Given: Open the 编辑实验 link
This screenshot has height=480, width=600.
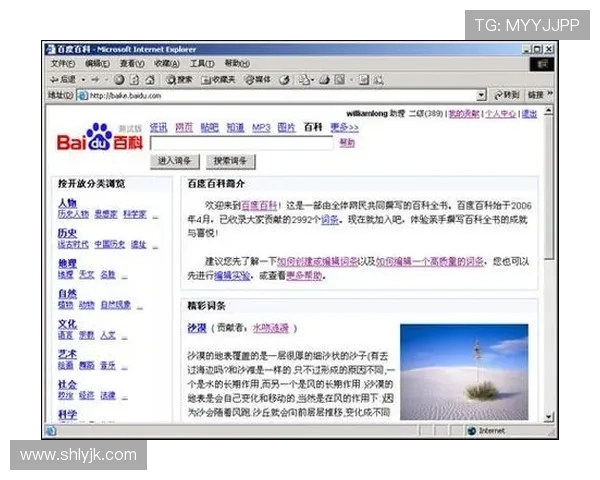Looking at the screenshot, I should tap(232, 276).
